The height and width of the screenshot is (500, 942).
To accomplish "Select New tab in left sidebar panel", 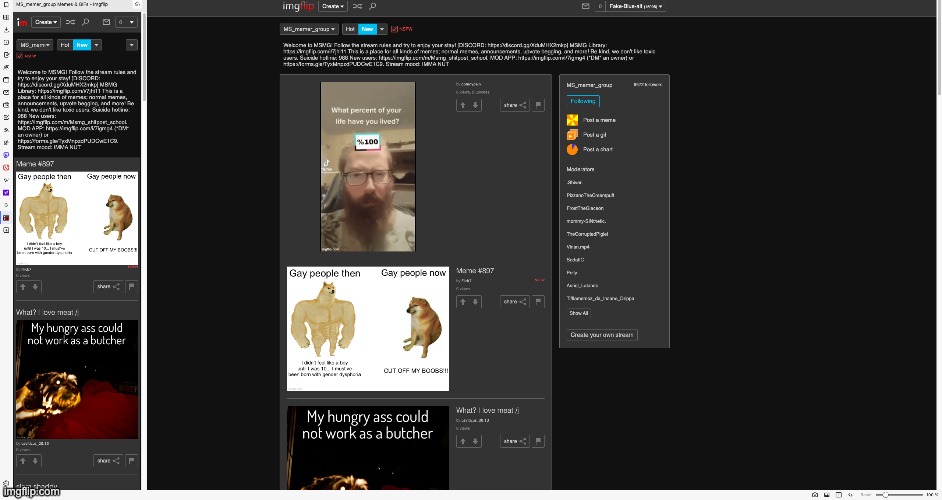I will (82, 45).
